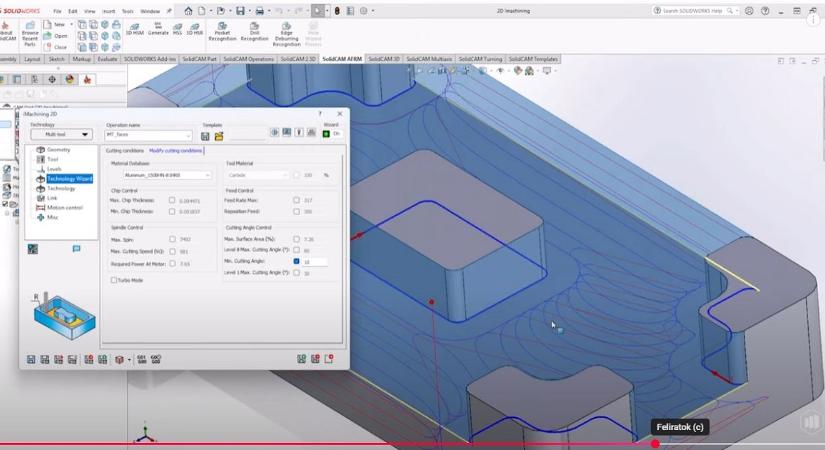Open the Technology Multi tool dropdown
825x450 pixels.
[62, 135]
